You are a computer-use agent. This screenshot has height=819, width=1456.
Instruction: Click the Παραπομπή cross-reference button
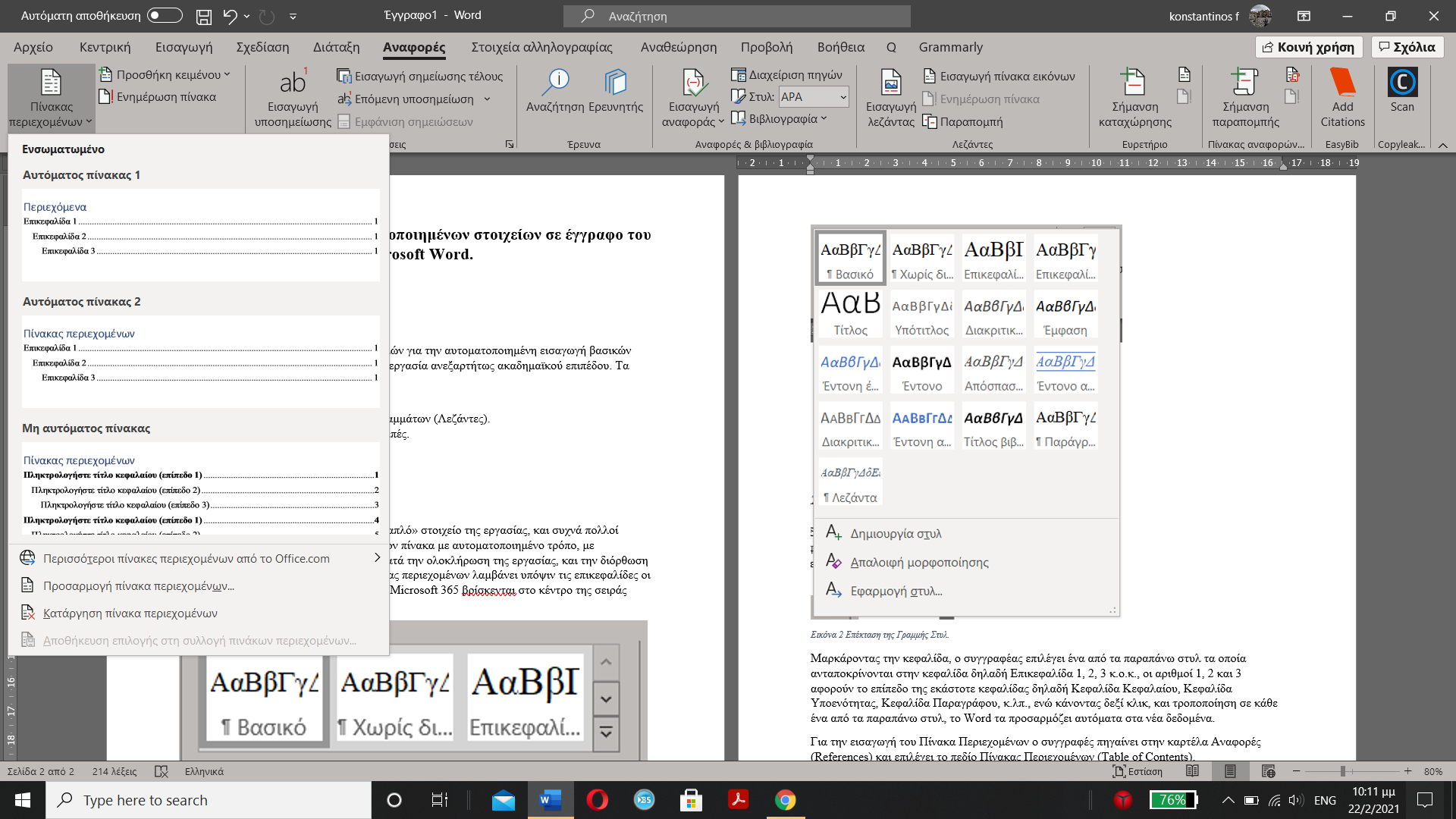[963, 121]
